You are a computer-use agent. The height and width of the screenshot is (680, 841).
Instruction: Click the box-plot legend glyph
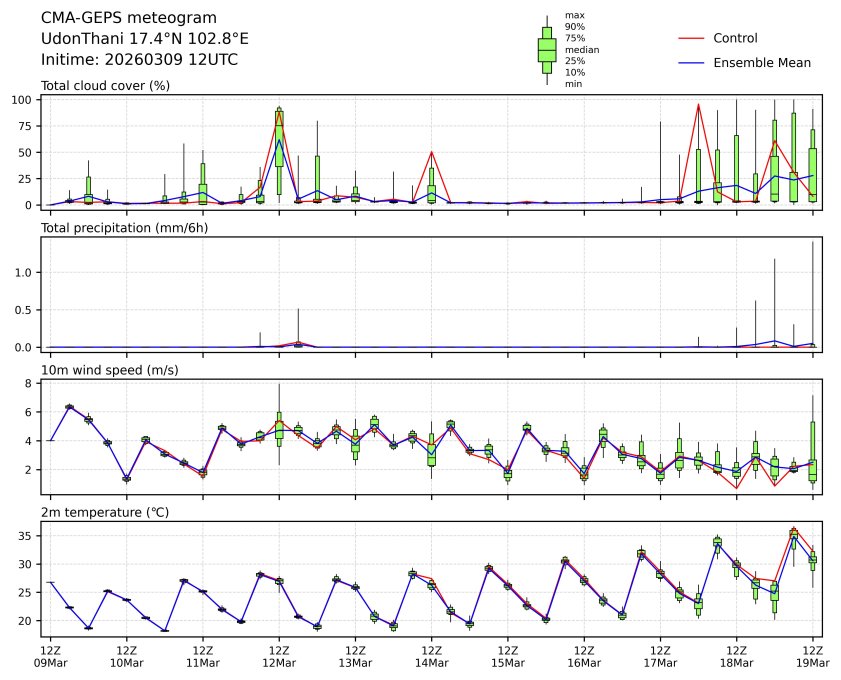pyautogui.click(x=547, y=50)
